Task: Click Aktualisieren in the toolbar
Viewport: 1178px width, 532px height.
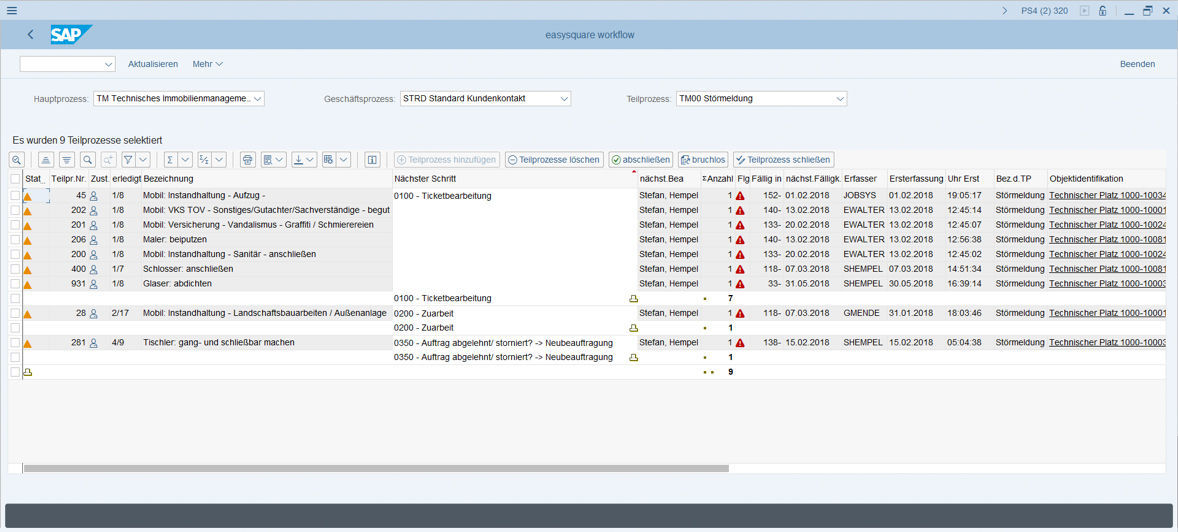Action: [x=153, y=64]
